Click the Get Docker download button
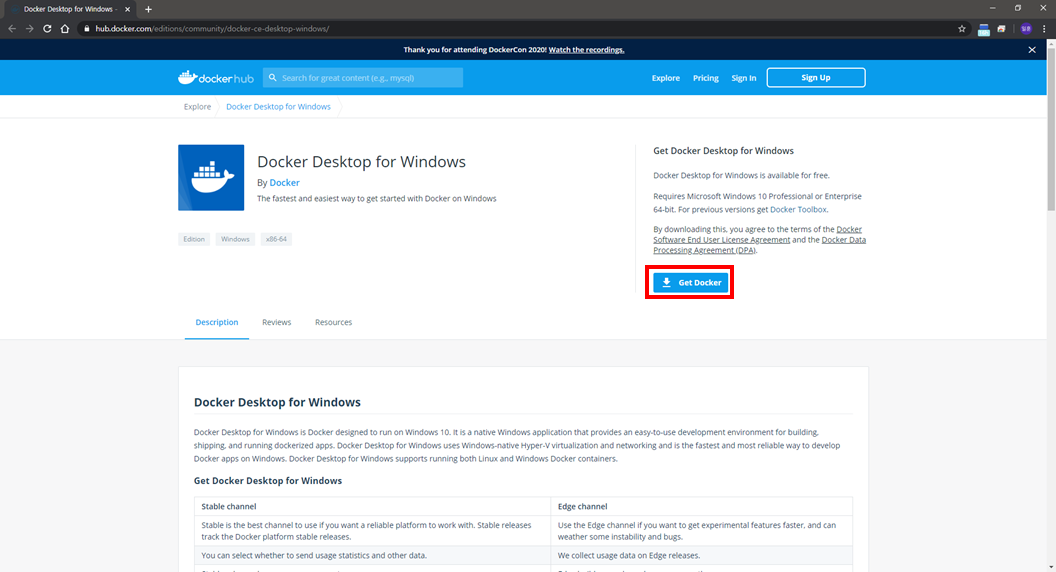 click(690, 282)
